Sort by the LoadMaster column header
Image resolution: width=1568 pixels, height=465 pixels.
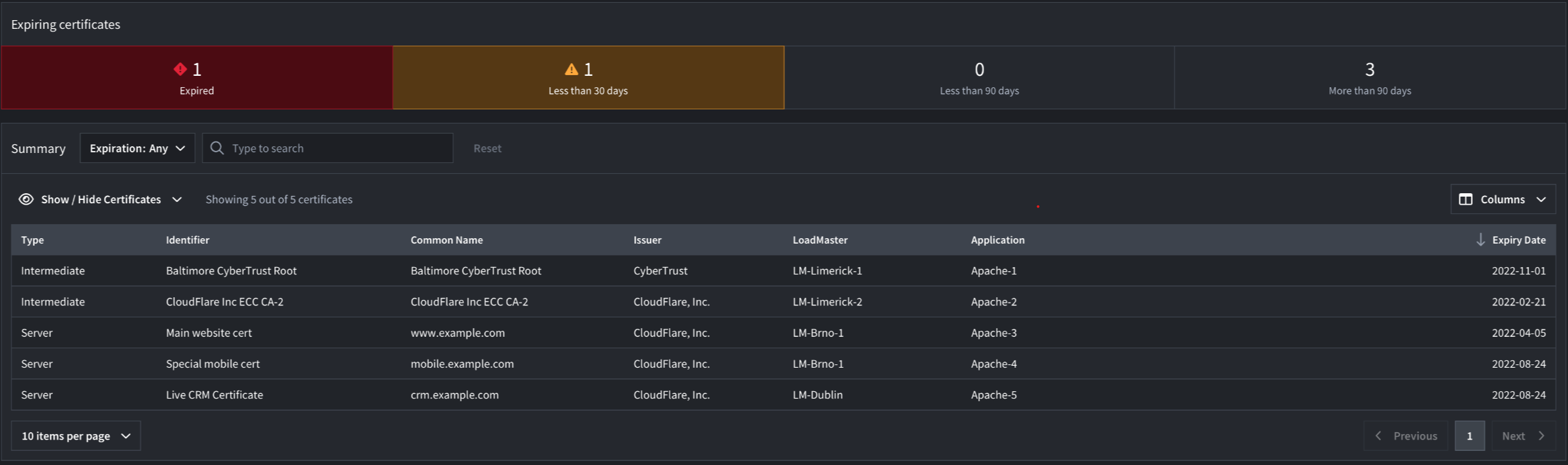(820, 240)
